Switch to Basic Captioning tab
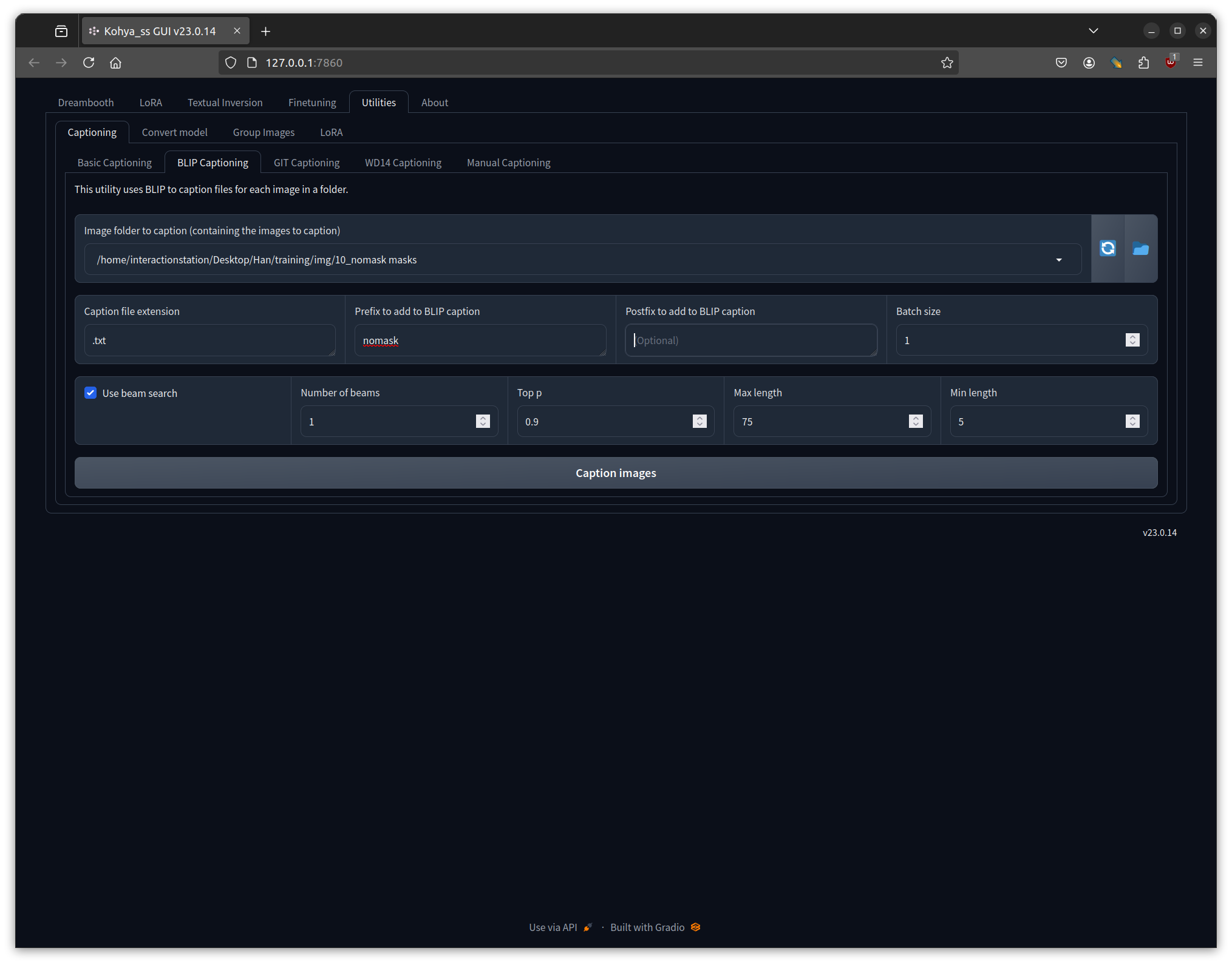The height and width of the screenshot is (965, 1232). click(114, 163)
